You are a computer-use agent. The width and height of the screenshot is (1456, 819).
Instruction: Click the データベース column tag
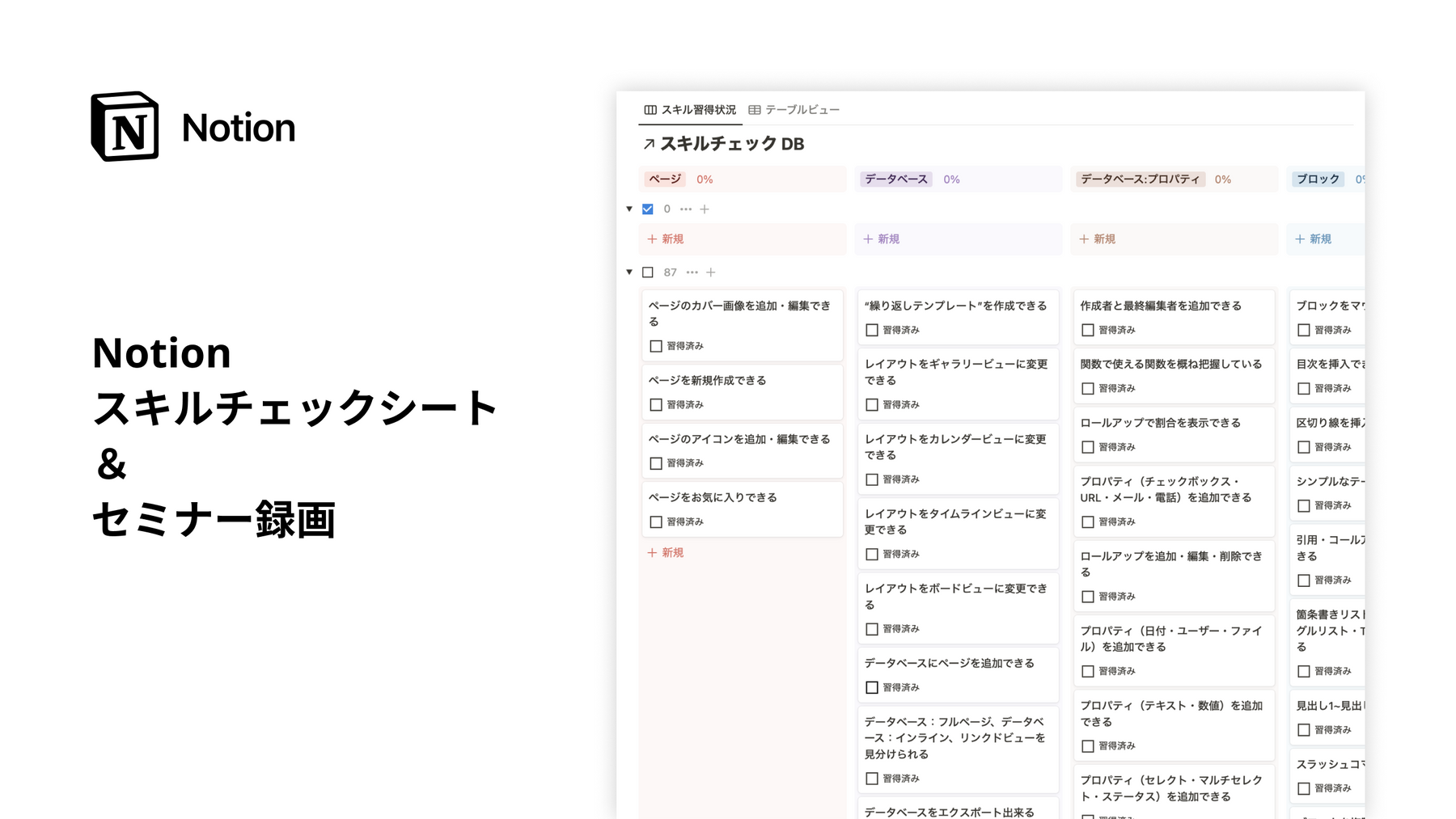click(896, 179)
